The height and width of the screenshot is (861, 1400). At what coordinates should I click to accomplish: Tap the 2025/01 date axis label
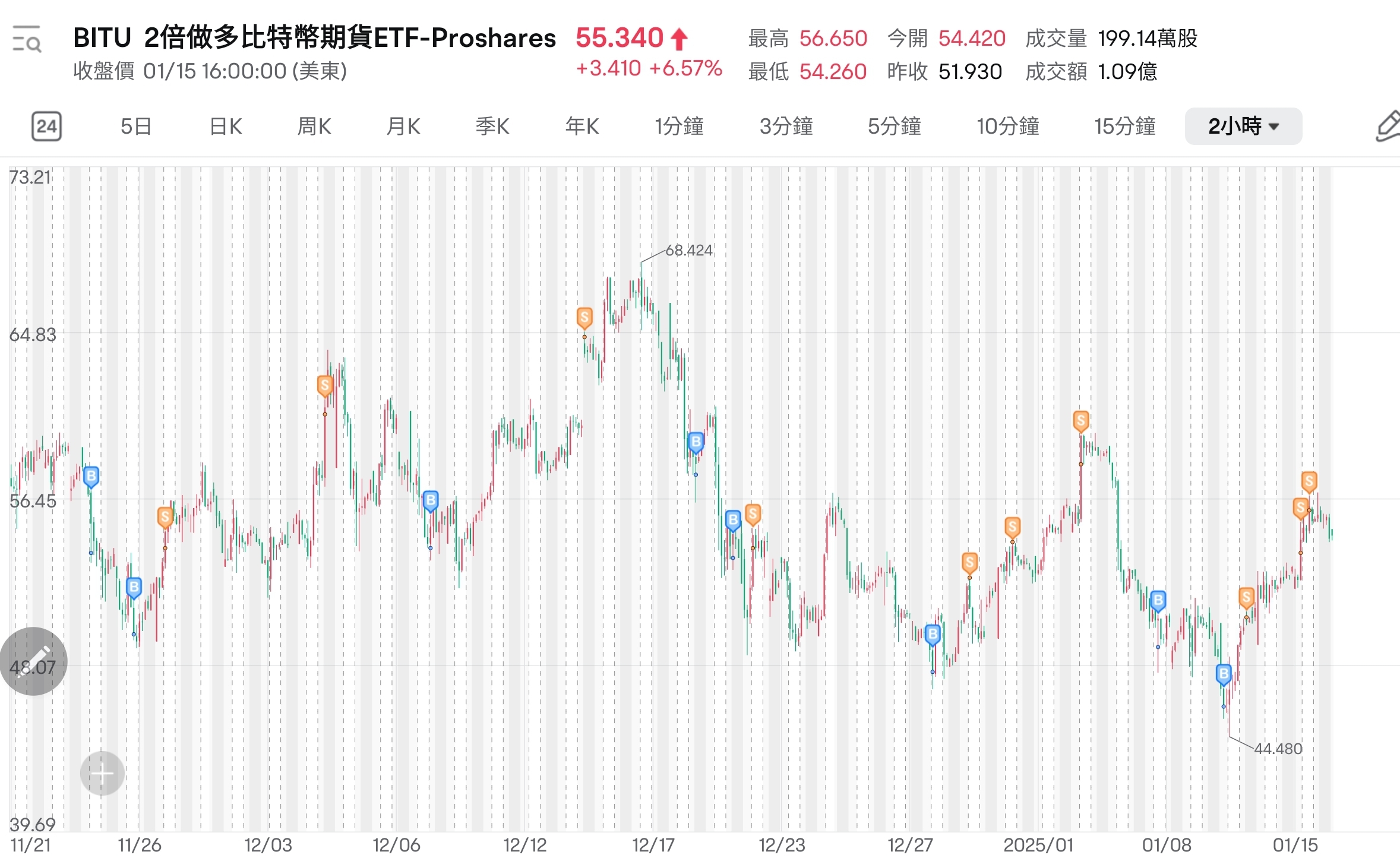coord(1038,845)
